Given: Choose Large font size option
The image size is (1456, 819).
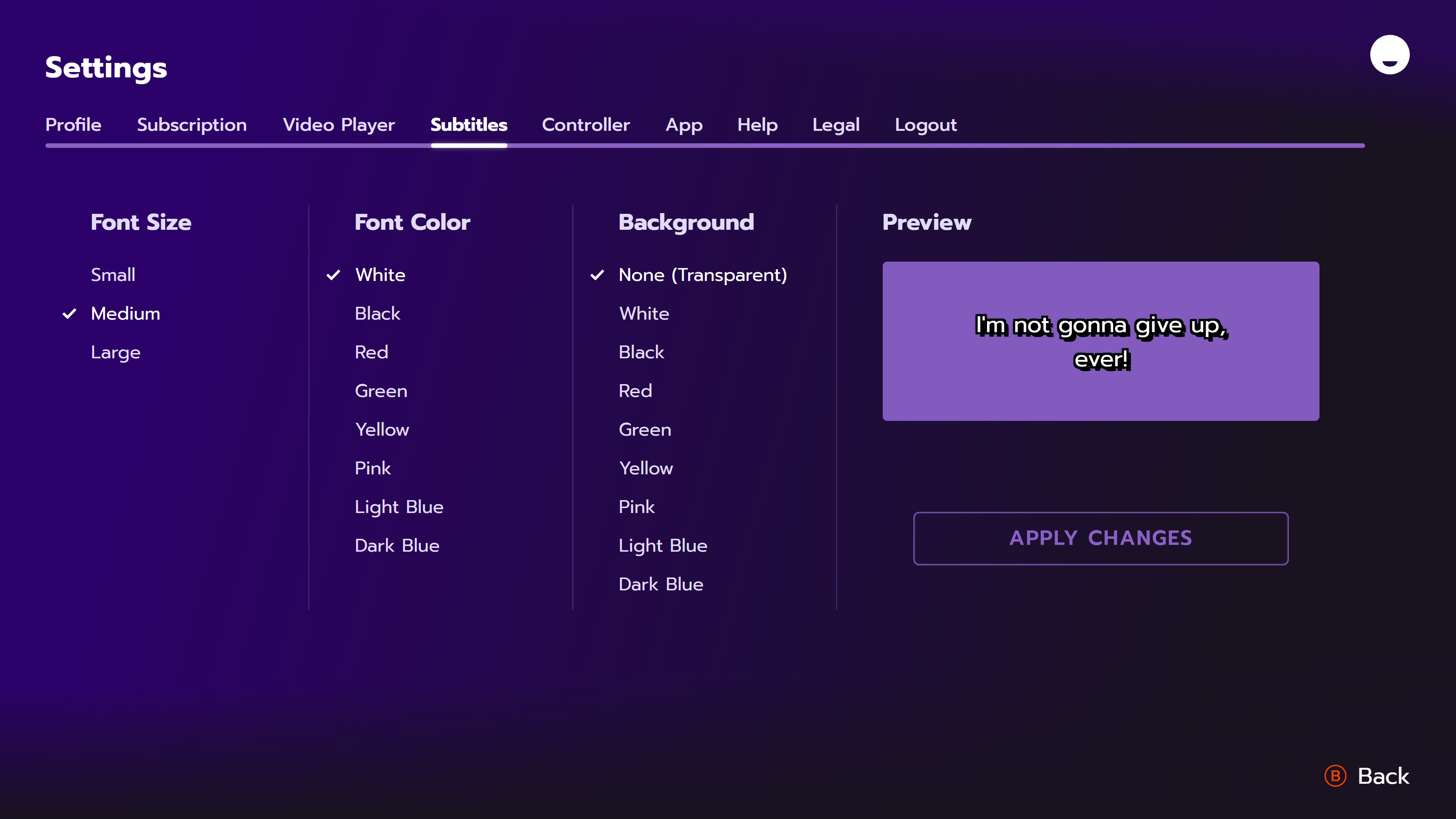Looking at the screenshot, I should coord(115,352).
